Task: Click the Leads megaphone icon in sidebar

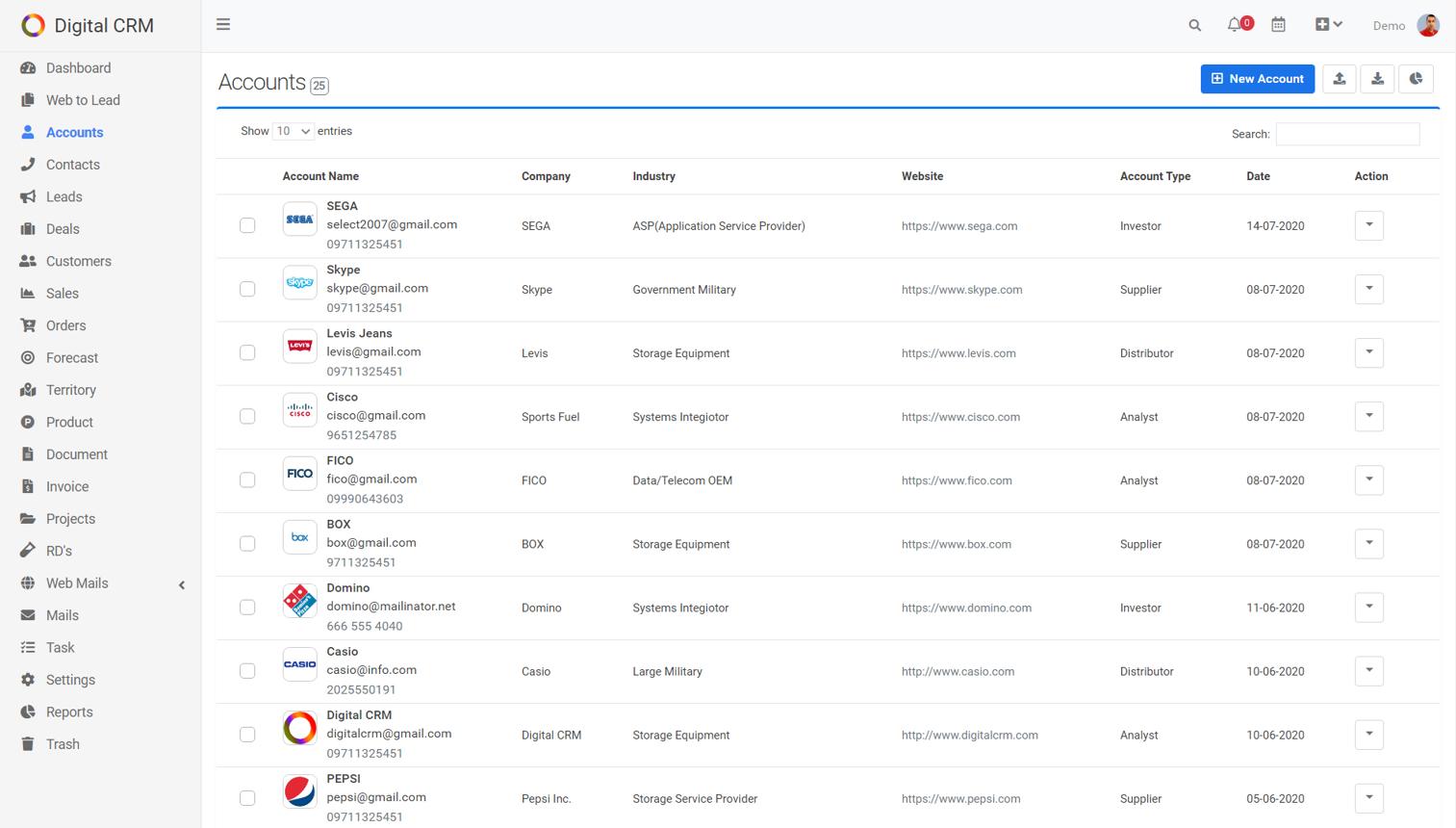Action: 28,196
